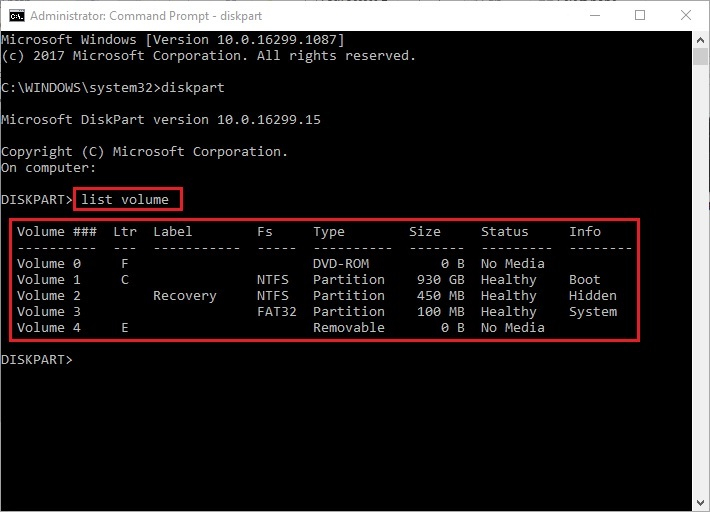Click the 'Volume 3' row label
The width and height of the screenshot is (710, 512).
tap(49, 312)
